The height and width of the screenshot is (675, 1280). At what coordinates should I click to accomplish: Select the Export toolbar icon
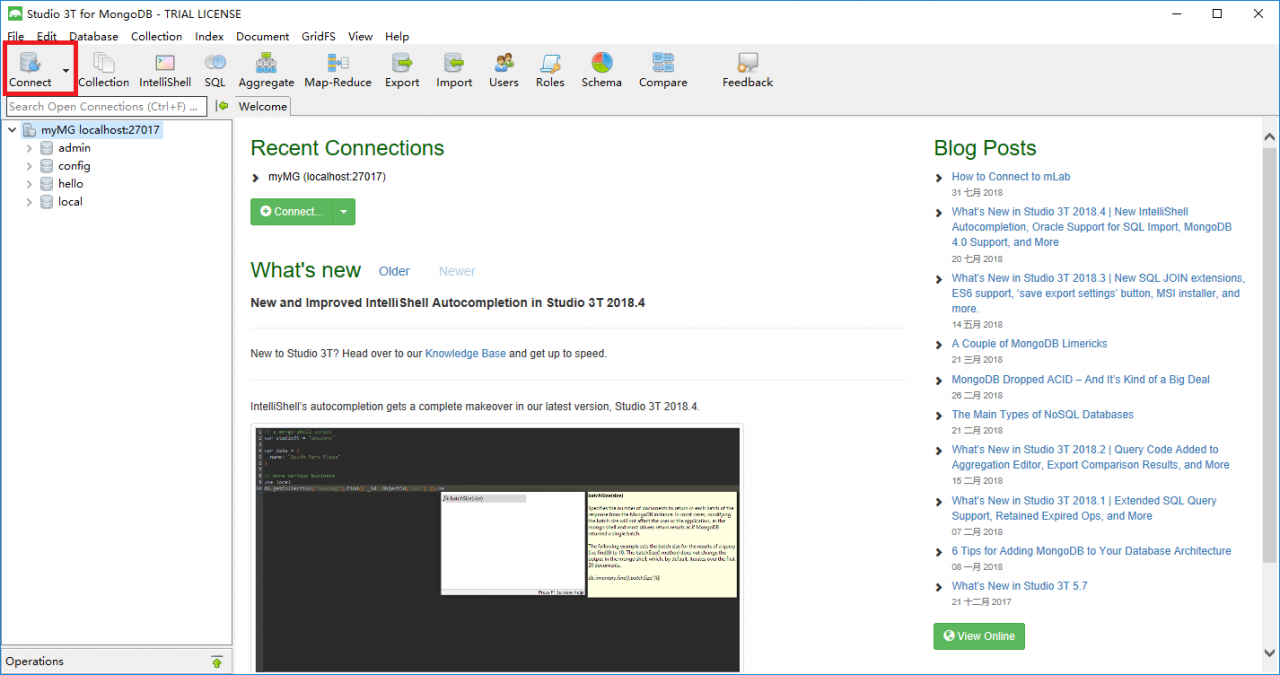point(402,68)
